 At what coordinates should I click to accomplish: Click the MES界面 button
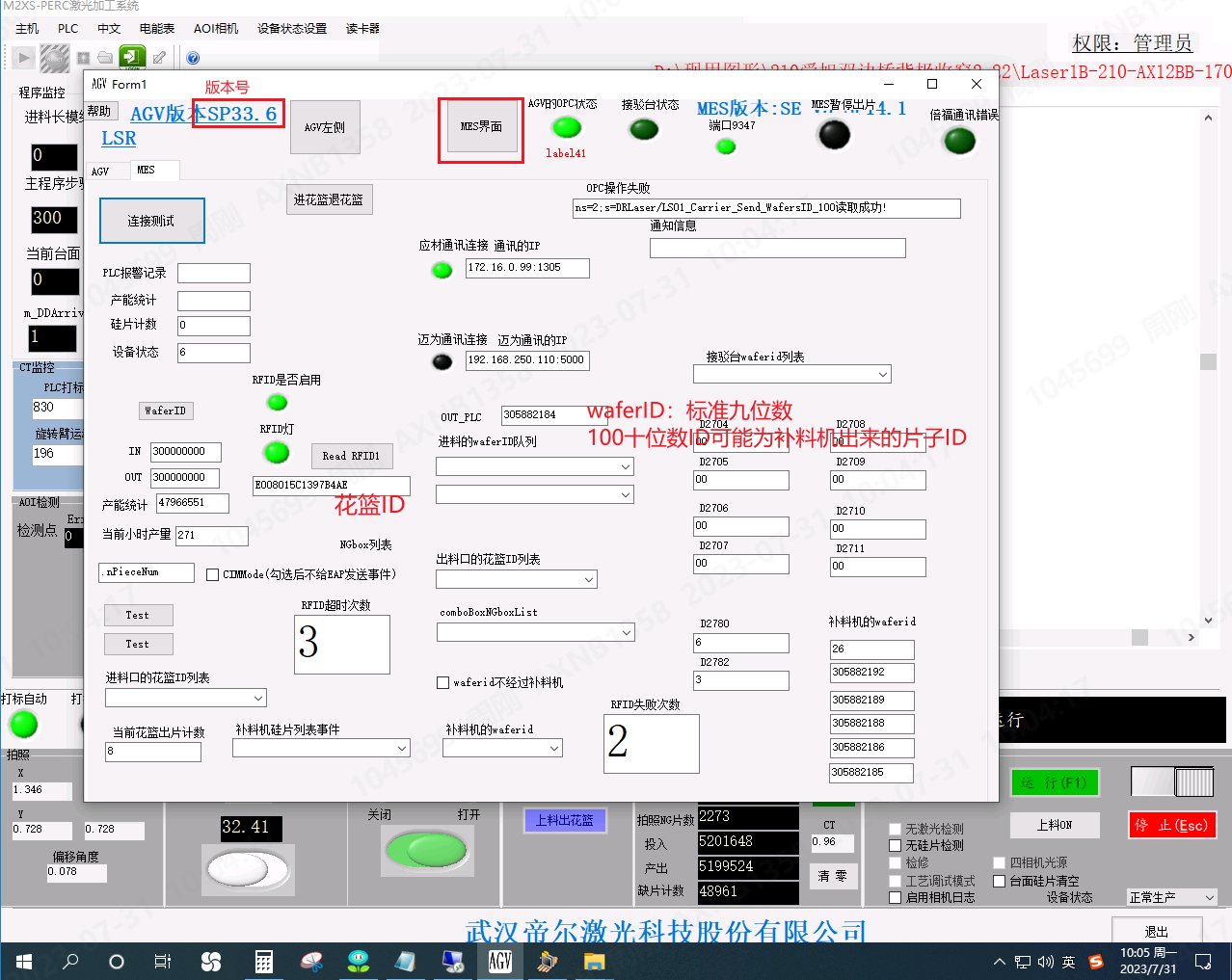point(481,126)
